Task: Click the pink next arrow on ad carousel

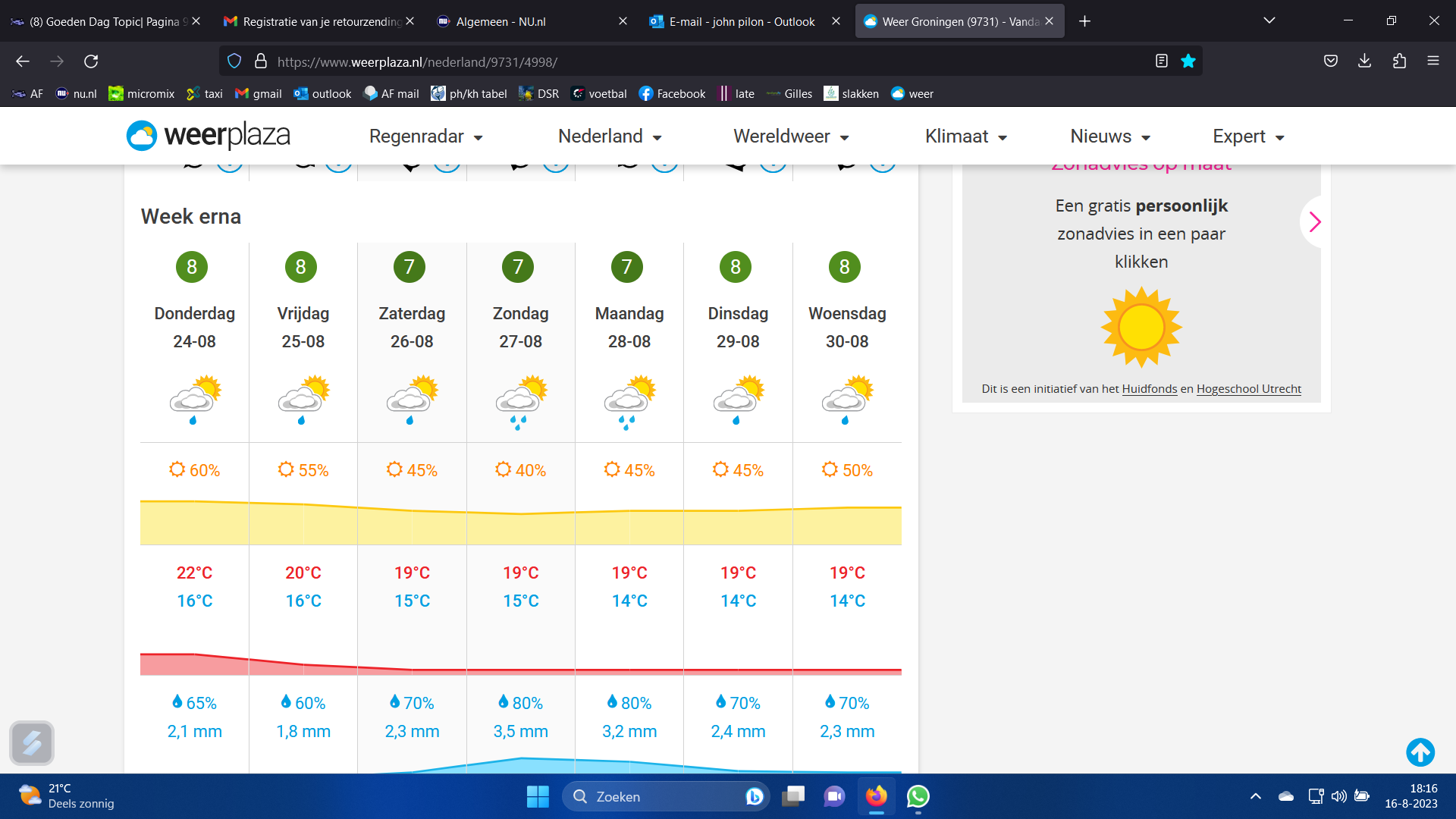Action: point(1314,222)
